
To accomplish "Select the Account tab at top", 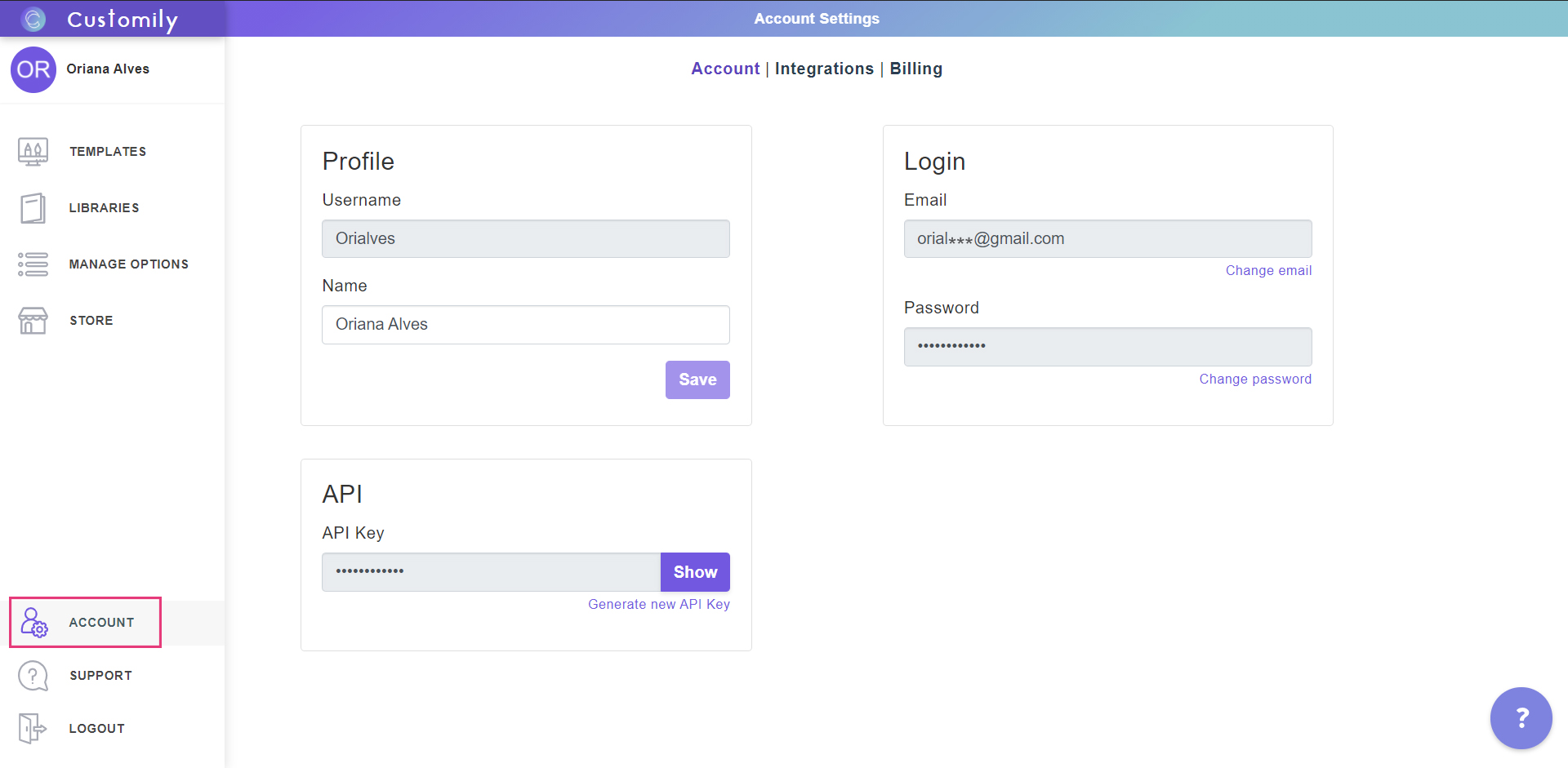I will [x=725, y=69].
